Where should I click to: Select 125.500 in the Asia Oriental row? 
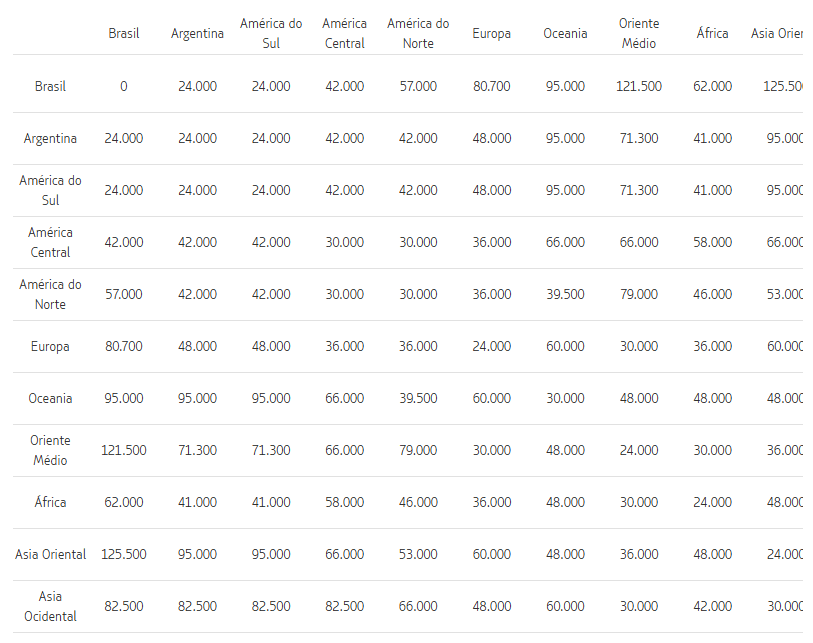tap(124, 554)
